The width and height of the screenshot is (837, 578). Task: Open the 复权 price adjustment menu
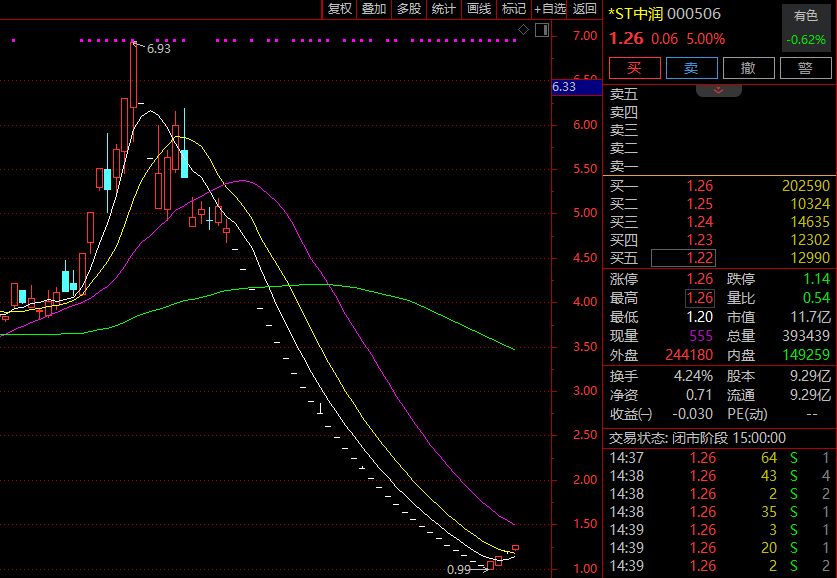(x=339, y=9)
